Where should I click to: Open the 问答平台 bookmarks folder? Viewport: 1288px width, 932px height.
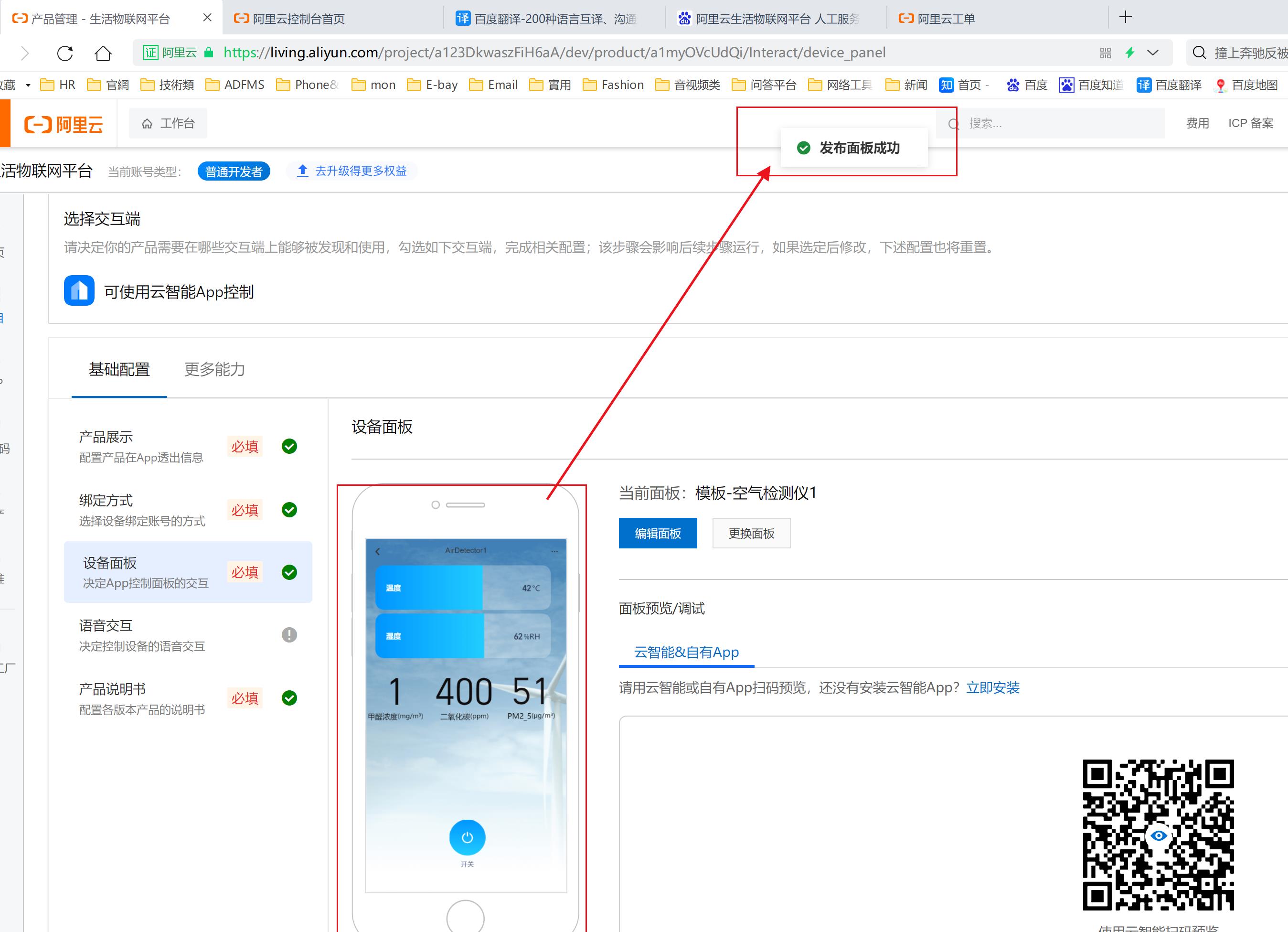[x=763, y=85]
